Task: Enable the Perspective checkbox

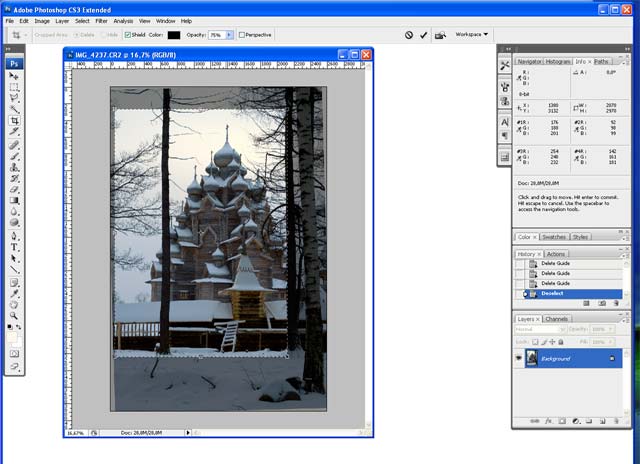Action: tap(242, 34)
